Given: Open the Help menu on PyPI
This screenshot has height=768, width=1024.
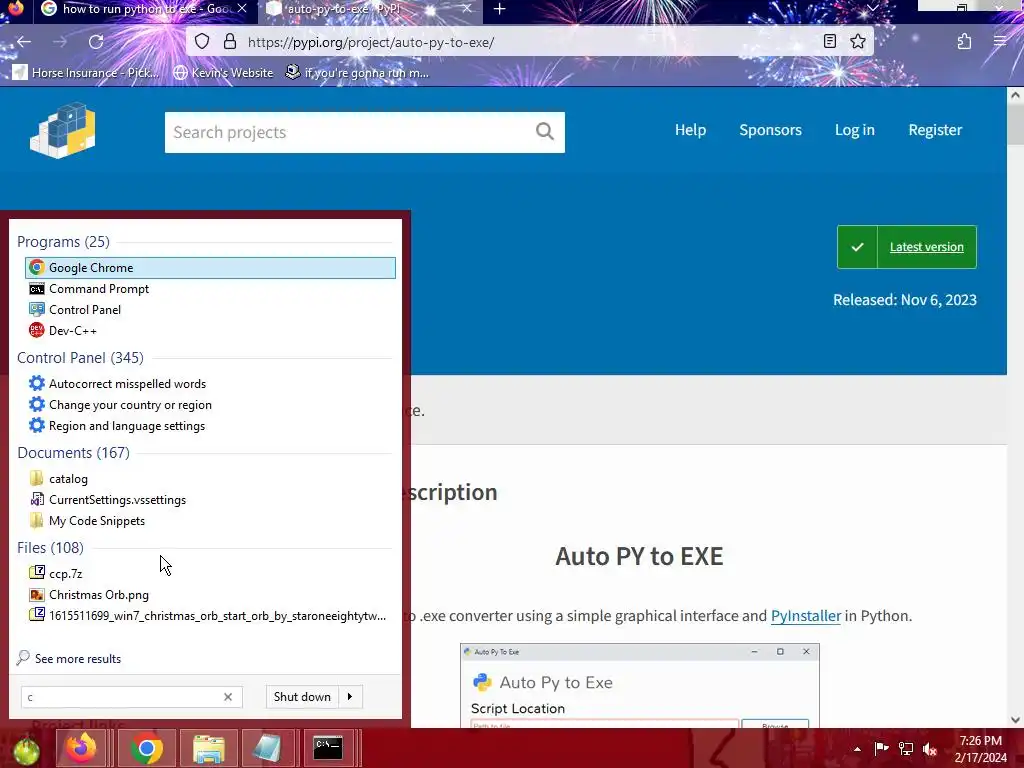Looking at the screenshot, I should [x=690, y=130].
